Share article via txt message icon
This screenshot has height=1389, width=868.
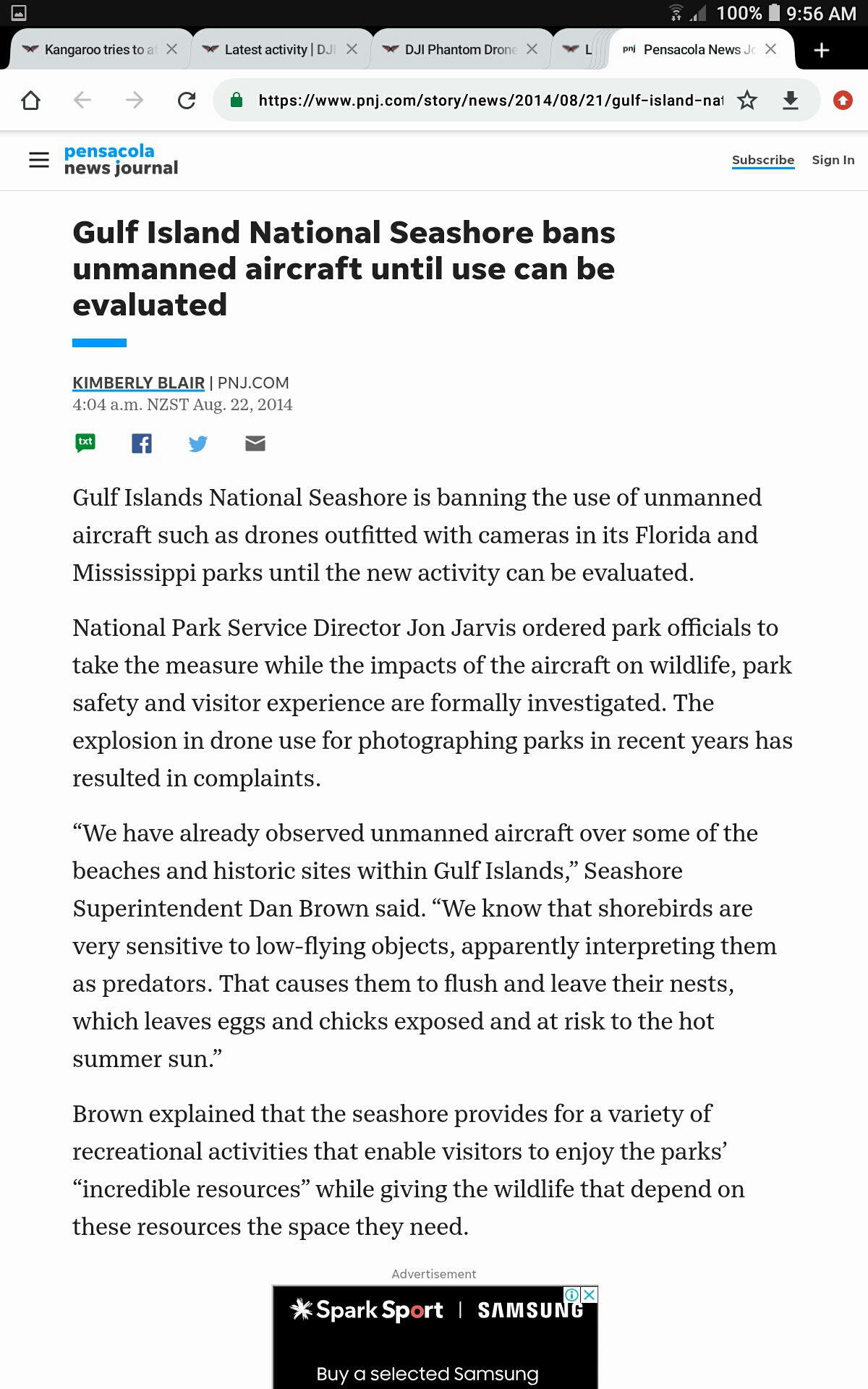pos(85,443)
